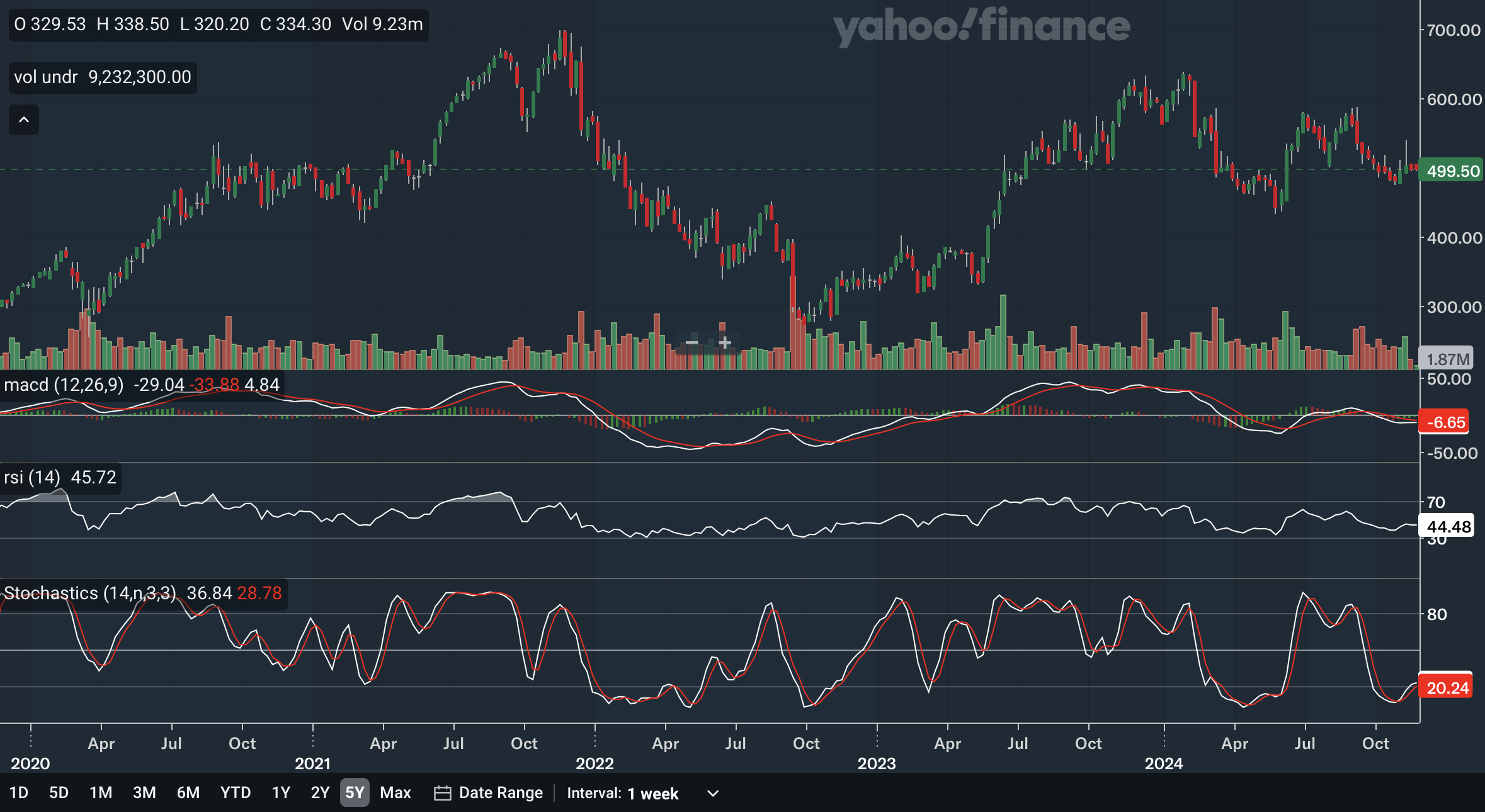1485x812 pixels.
Task: Open the Interval 1 week dropdown
Action: pyautogui.click(x=652, y=793)
